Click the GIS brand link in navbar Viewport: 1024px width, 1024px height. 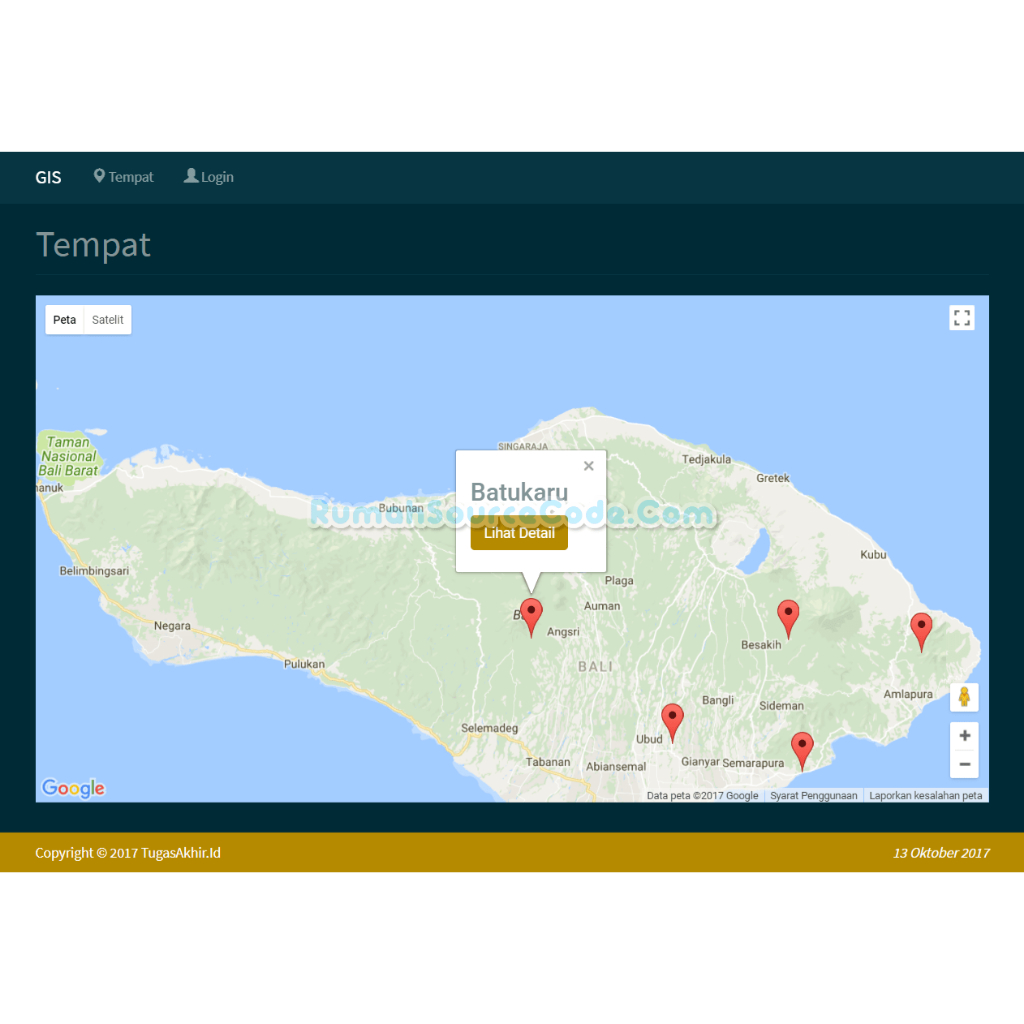[48, 178]
